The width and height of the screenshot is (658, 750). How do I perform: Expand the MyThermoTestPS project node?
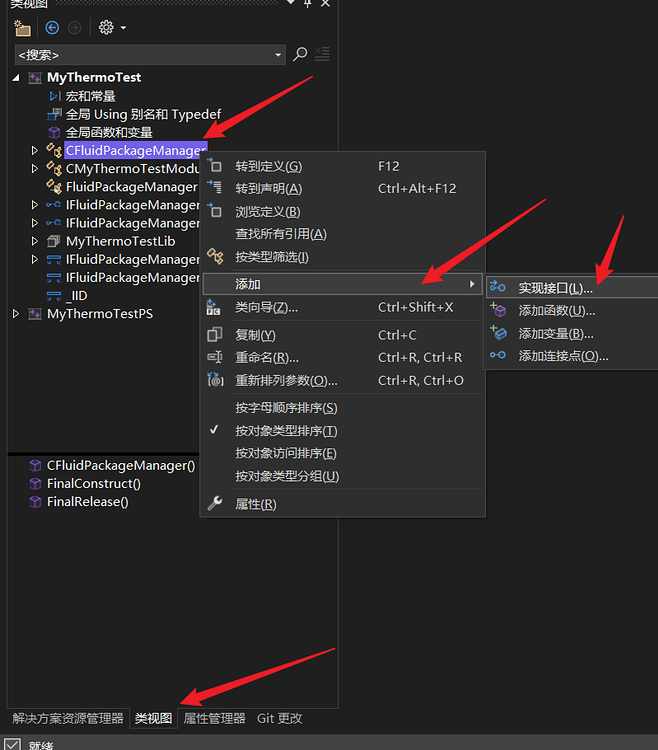click(17, 314)
